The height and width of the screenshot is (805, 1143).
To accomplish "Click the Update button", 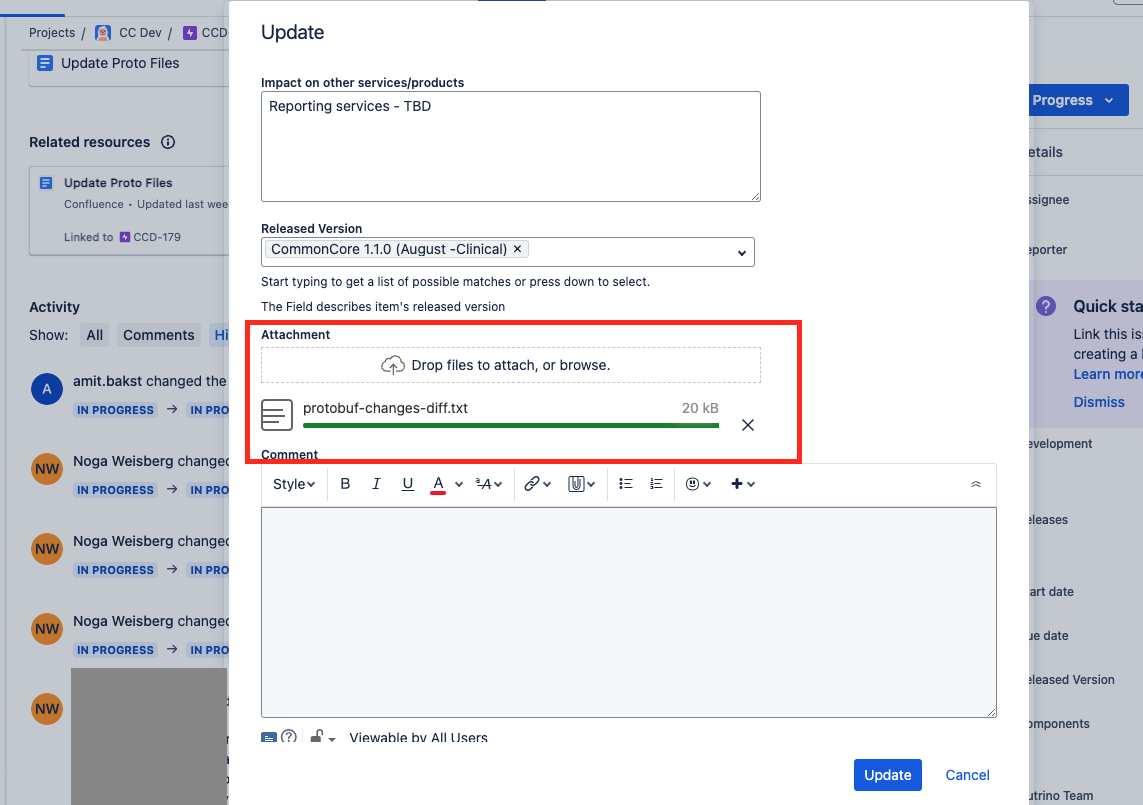I will (x=888, y=775).
